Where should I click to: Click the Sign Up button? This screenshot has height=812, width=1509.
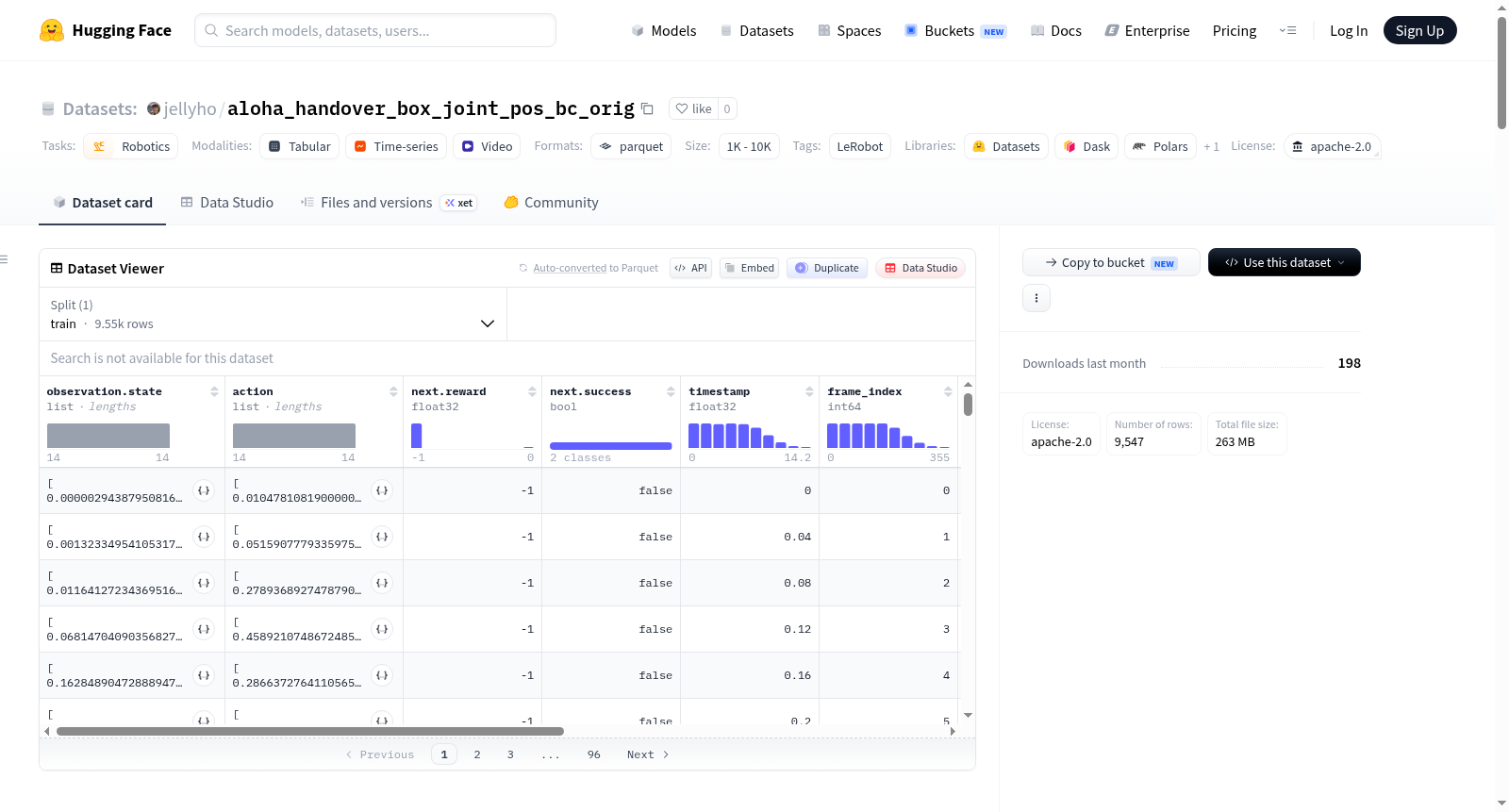point(1419,30)
